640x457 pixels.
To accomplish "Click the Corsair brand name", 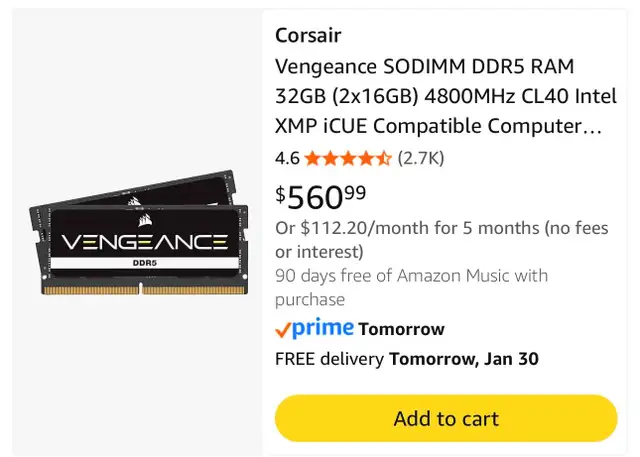I will coord(308,36).
